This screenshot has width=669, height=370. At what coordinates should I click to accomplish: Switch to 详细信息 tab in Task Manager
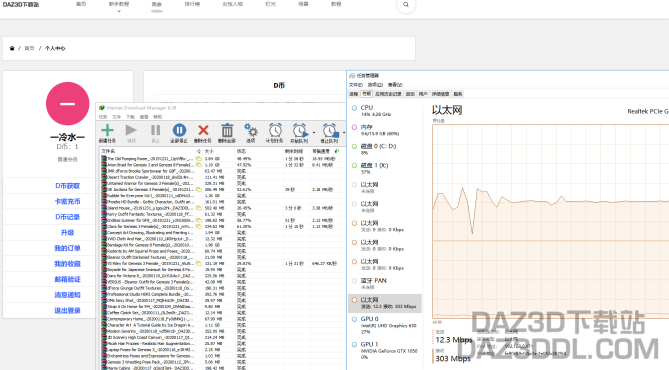(441, 94)
